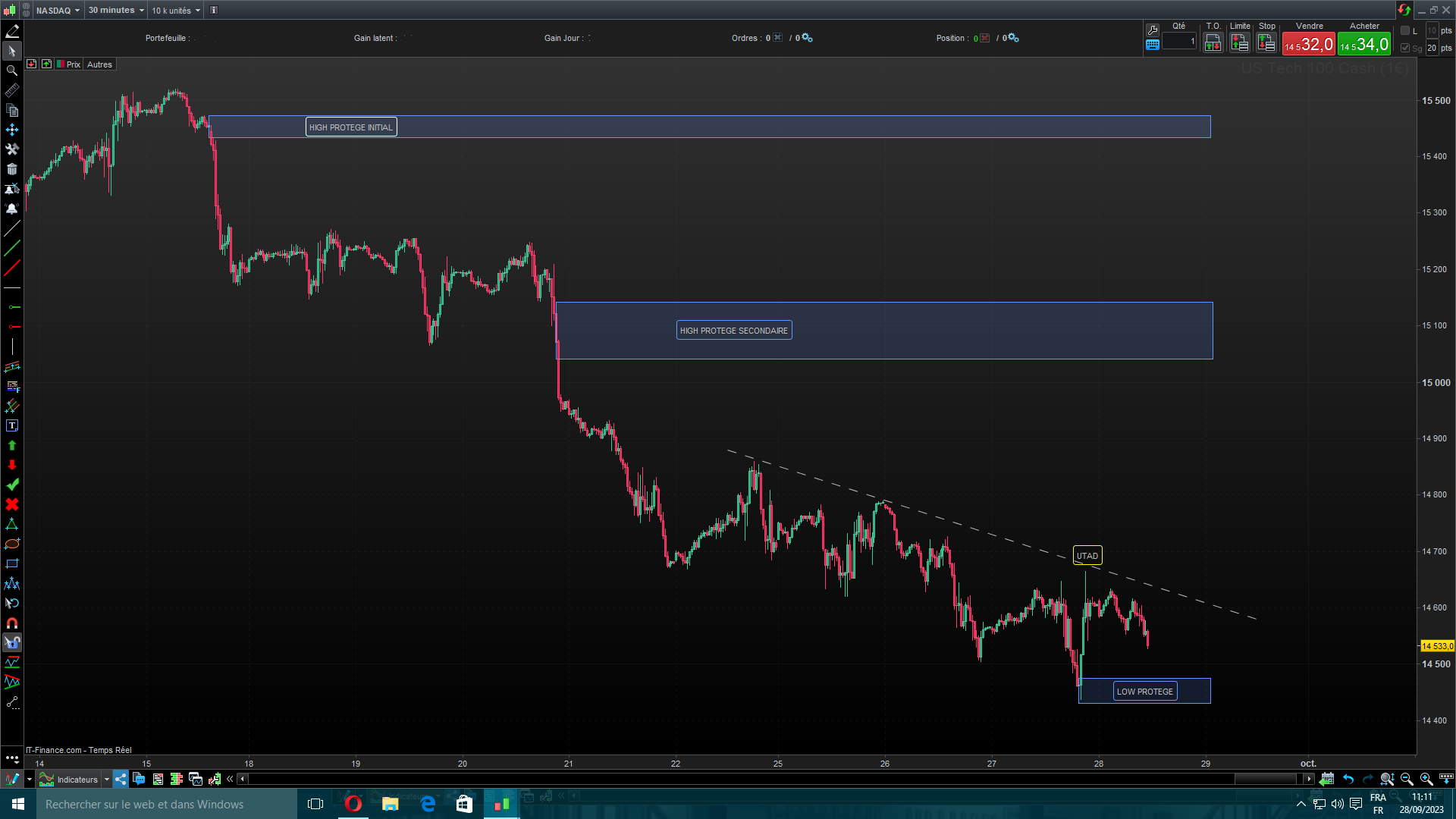Select the text annotation tool
Image resolution: width=1456 pixels, height=819 pixels.
pyautogui.click(x=12, y=426)
